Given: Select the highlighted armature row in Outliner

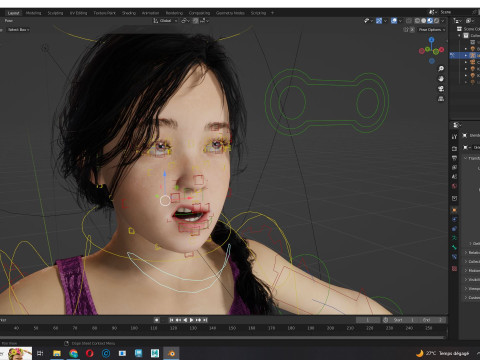Looking at the screenshot, I should [x=465, y=55].
